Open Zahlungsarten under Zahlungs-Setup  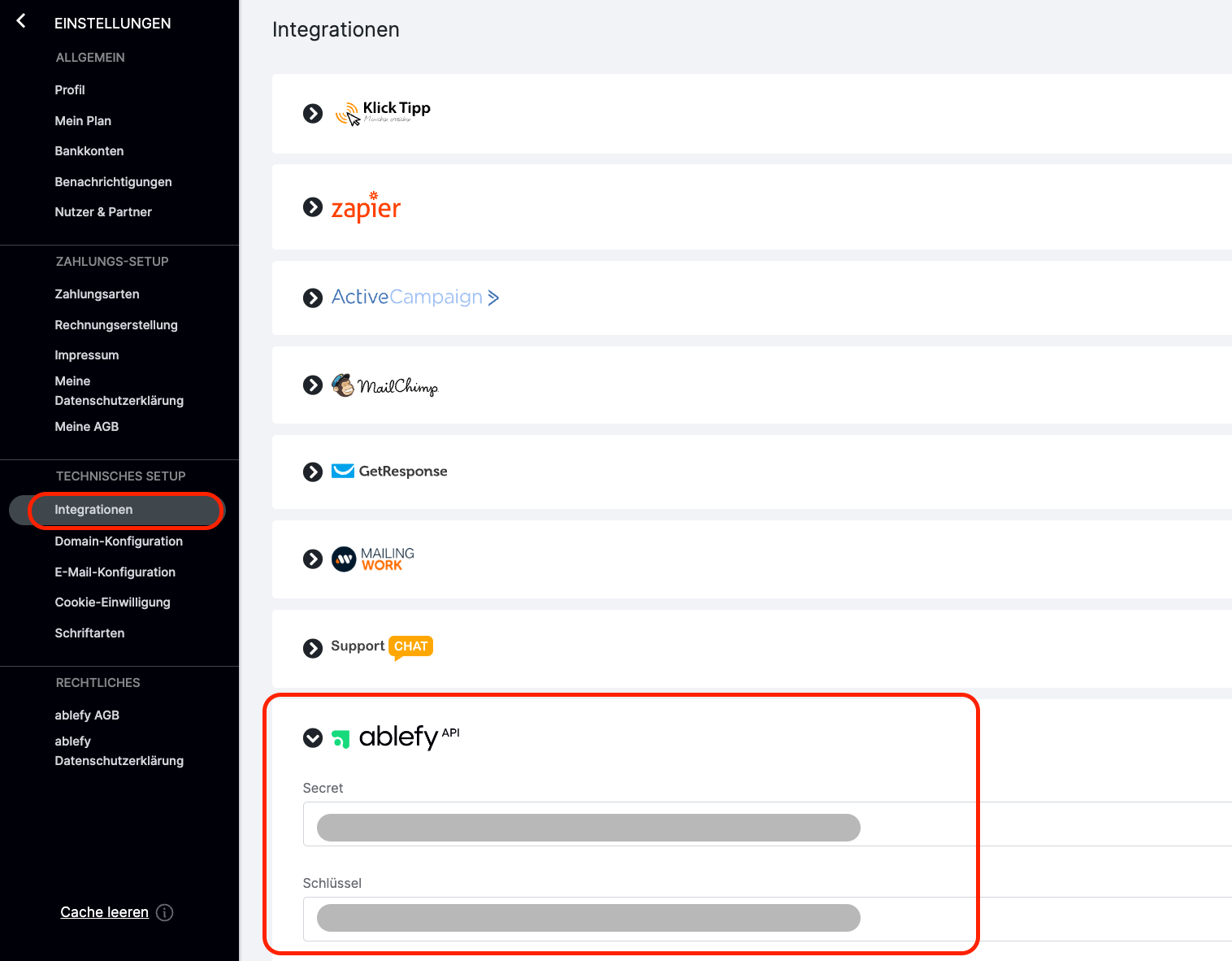click(97, 294)
